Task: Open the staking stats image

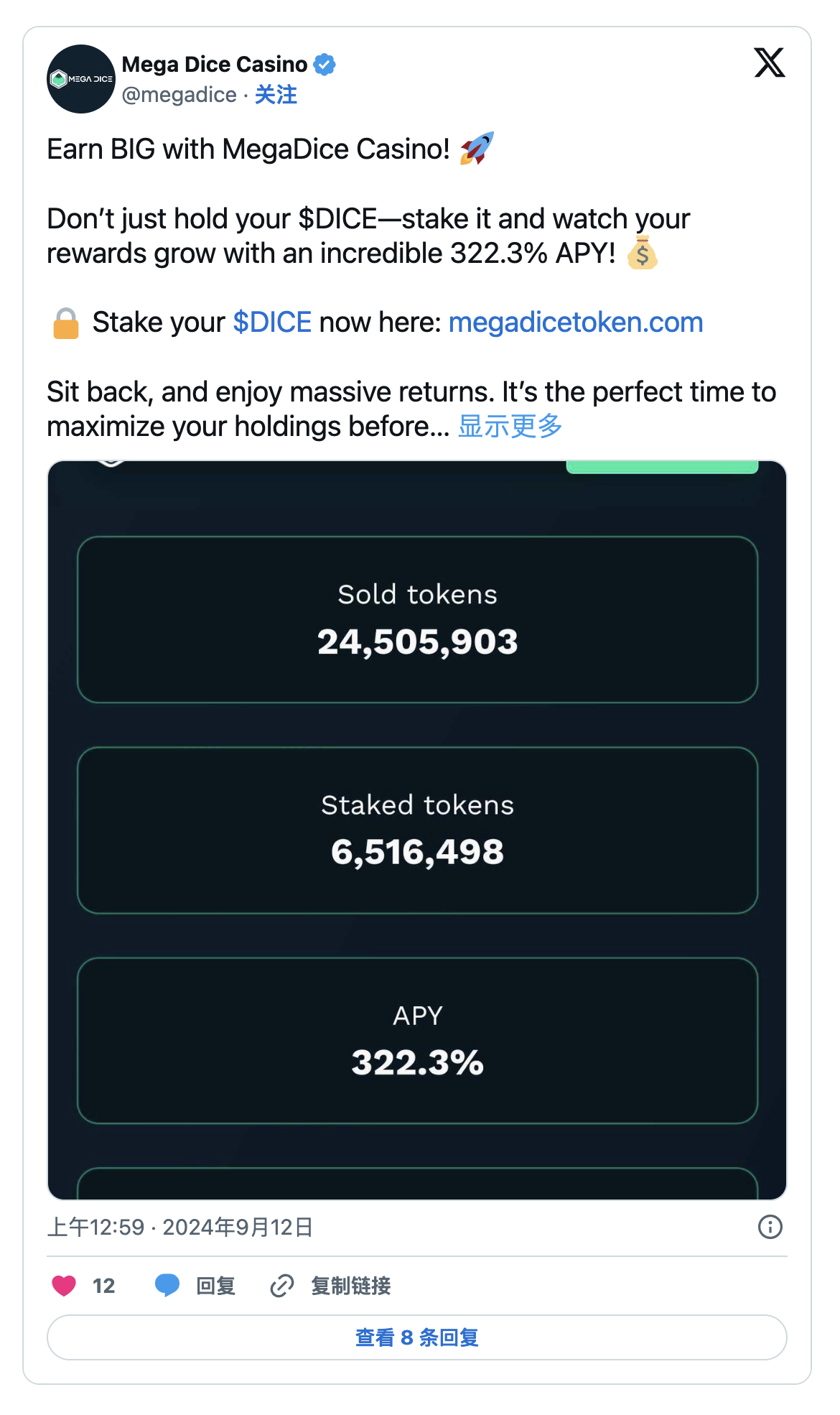Action: pyautogui.click(x=417, y=934)
